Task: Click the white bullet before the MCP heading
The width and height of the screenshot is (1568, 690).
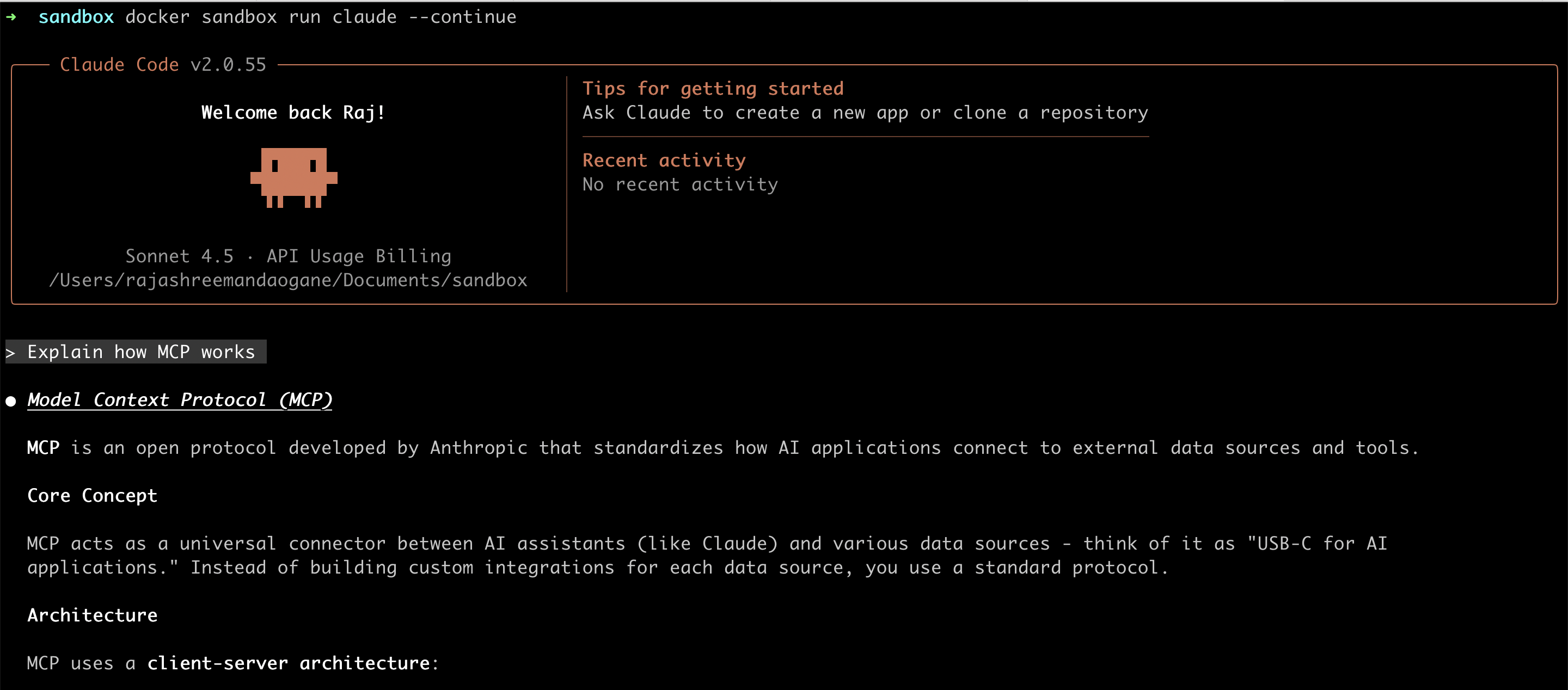Action: pyautogui.click(x=11, y=401)
